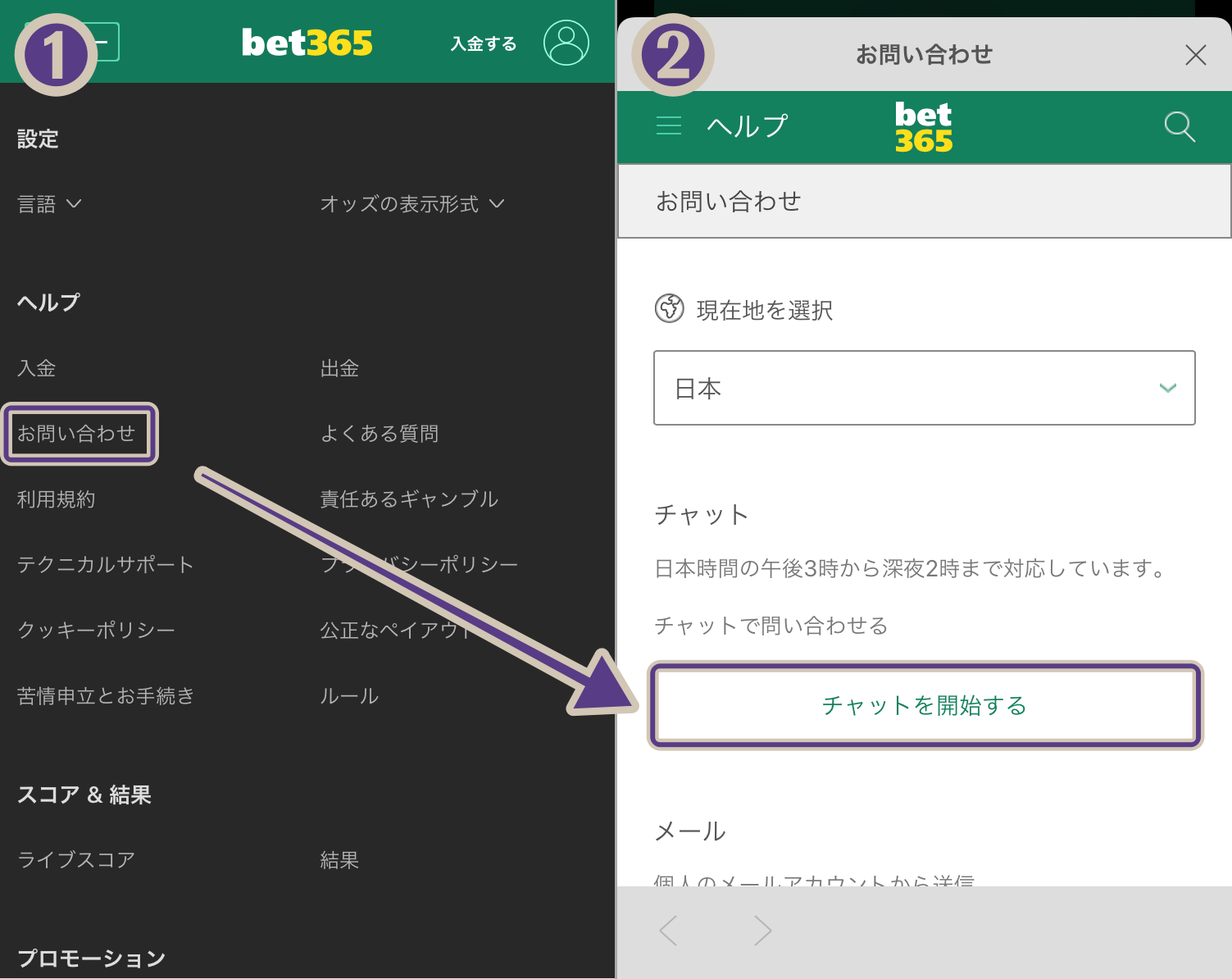Click the 設定 section heading

(38, 139)
